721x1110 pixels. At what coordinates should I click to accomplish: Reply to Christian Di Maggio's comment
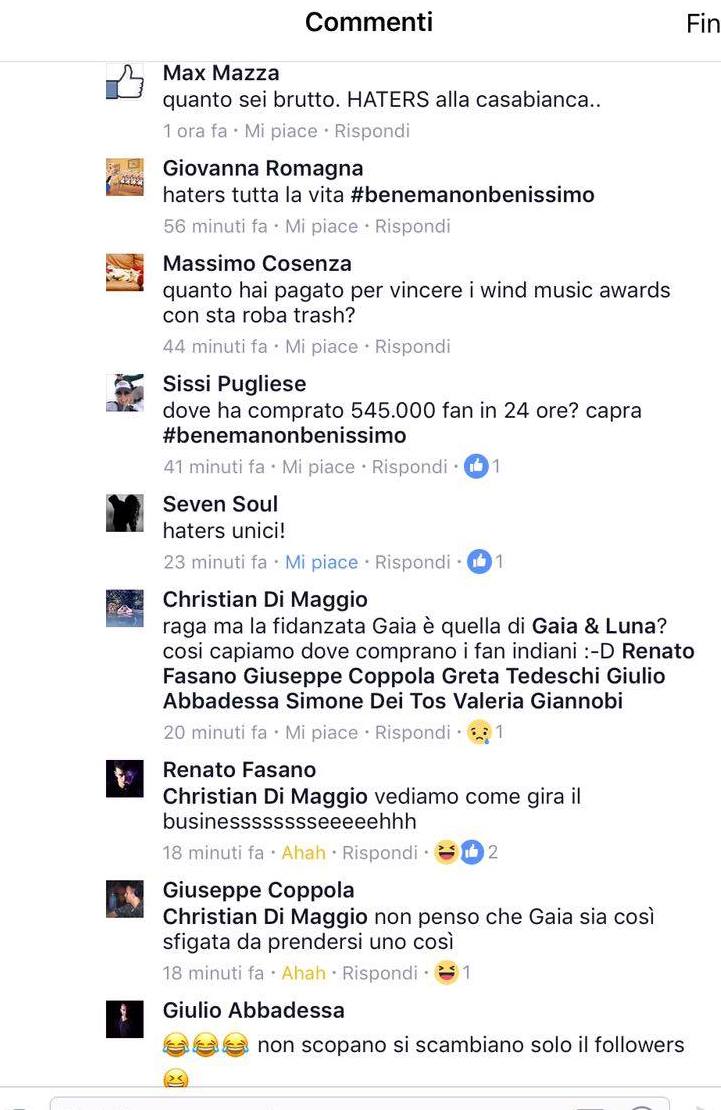(x=412, y=732)
